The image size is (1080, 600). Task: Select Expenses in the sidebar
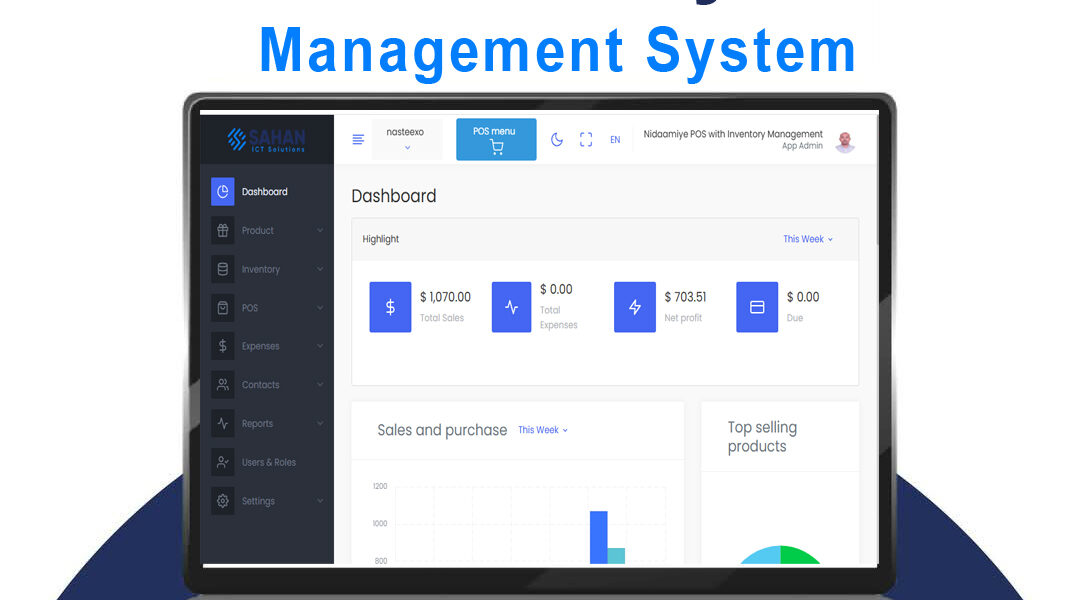point(260,346)
